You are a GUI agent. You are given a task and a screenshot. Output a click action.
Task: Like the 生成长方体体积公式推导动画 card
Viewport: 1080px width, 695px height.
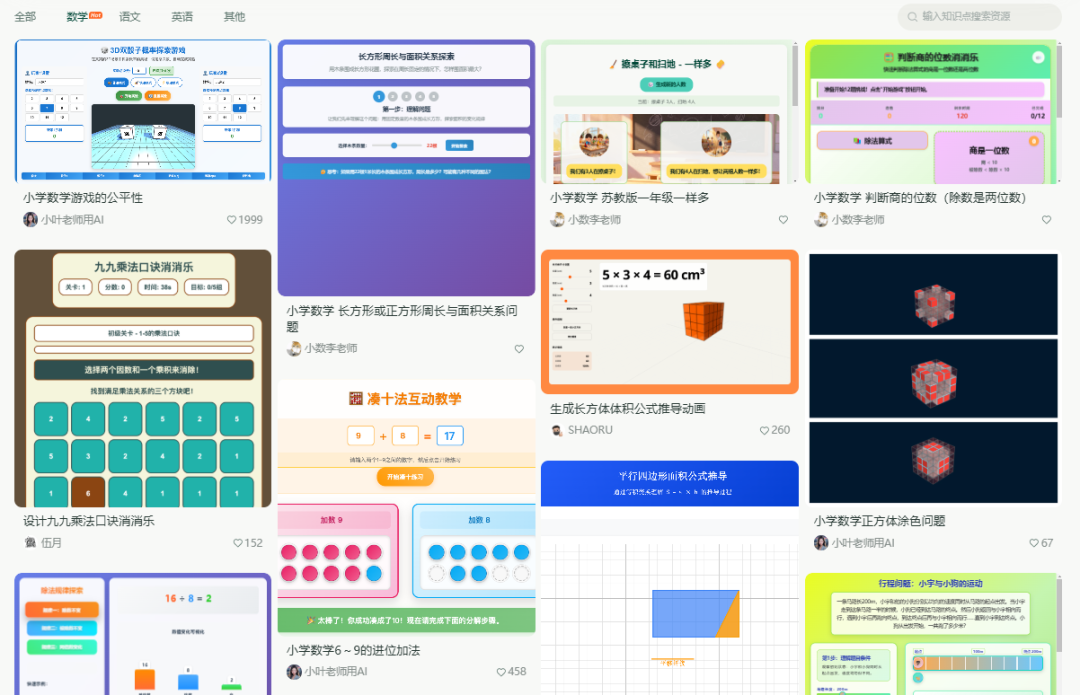765,431
